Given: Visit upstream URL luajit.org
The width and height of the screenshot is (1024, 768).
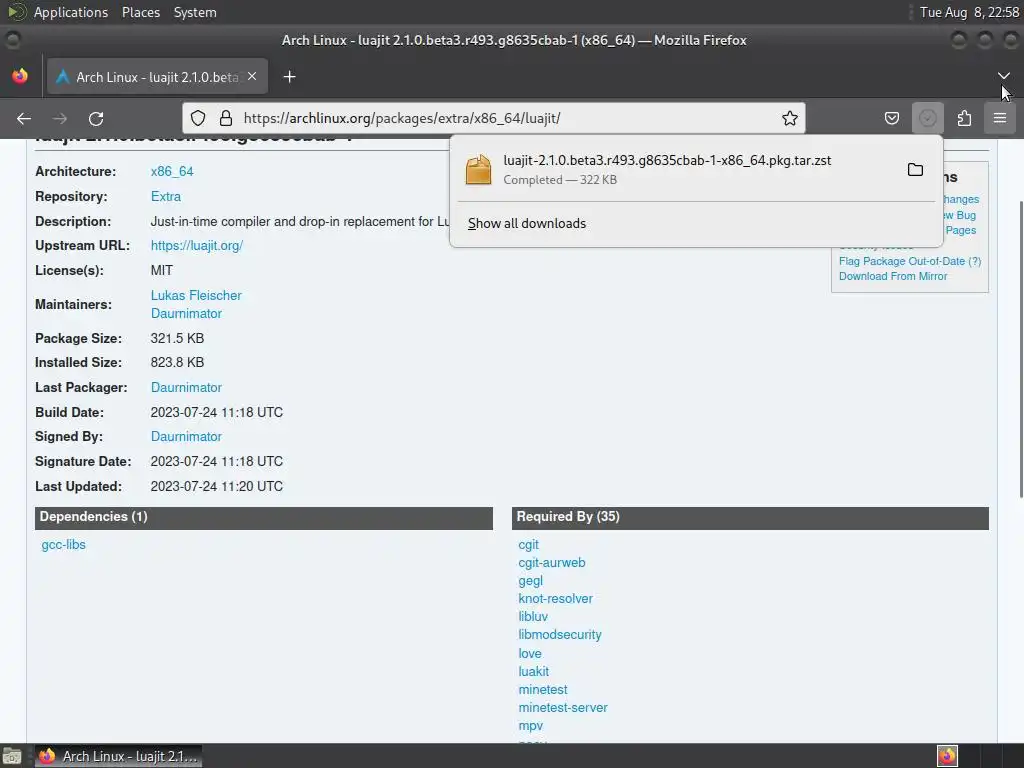Looking at the screenshot, I should point(197,246).
